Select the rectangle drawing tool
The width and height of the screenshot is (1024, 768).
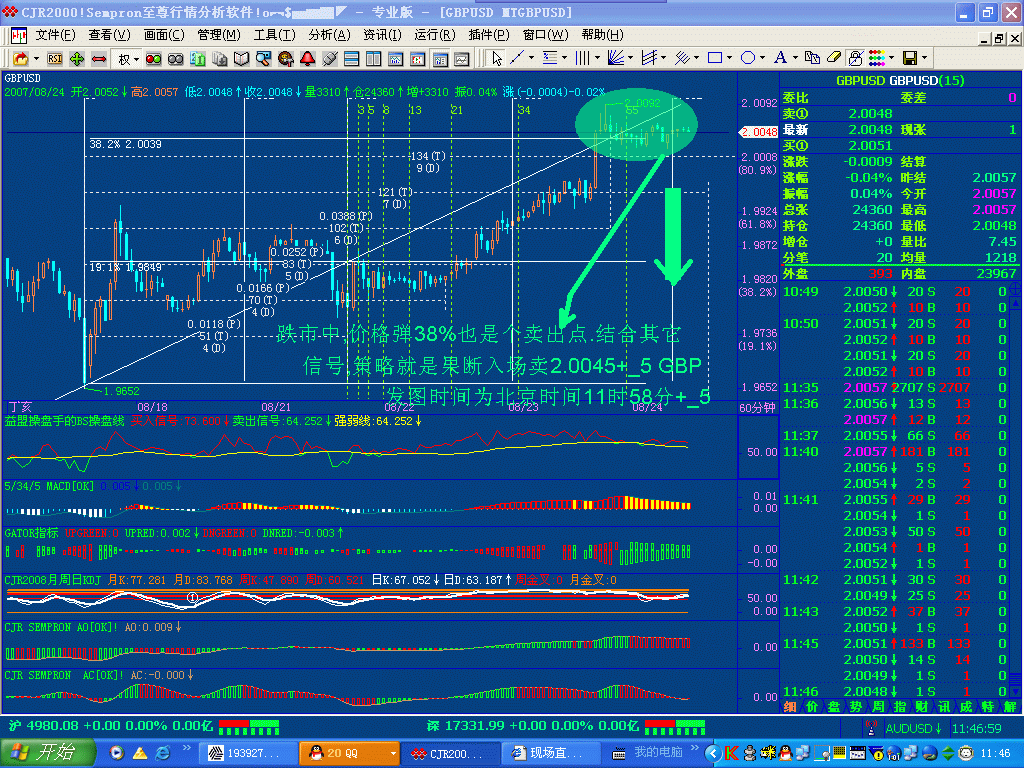[715, 58]
